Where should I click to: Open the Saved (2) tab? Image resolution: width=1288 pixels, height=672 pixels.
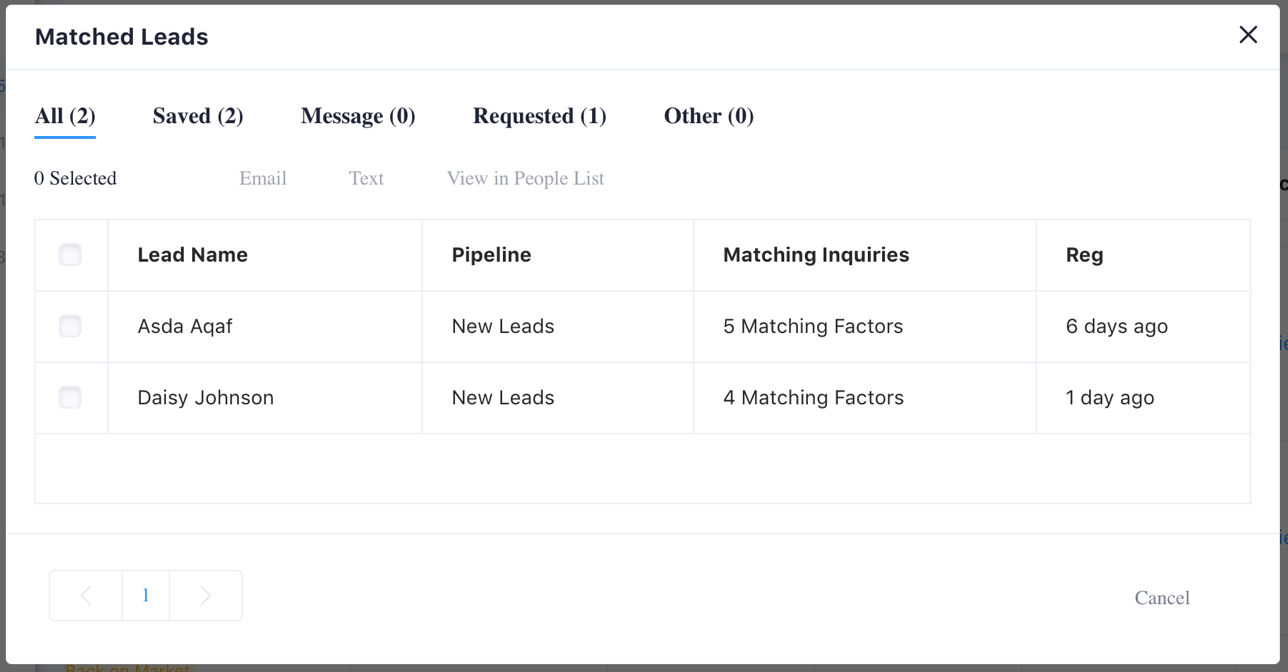(x=198, y=116)
